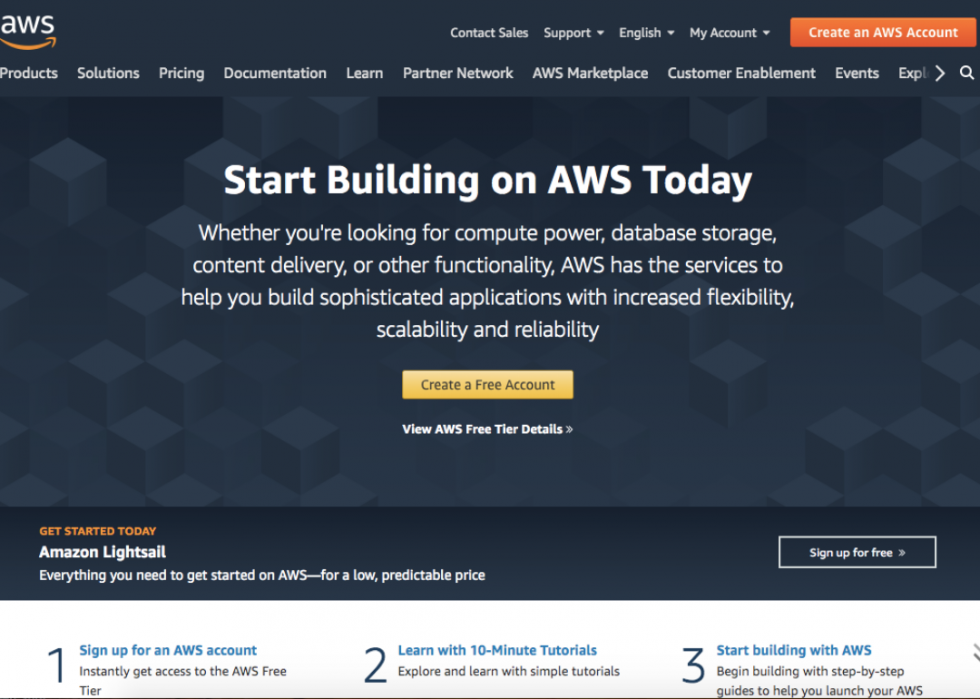Select Partner Network in the navigation

[458, 73]
